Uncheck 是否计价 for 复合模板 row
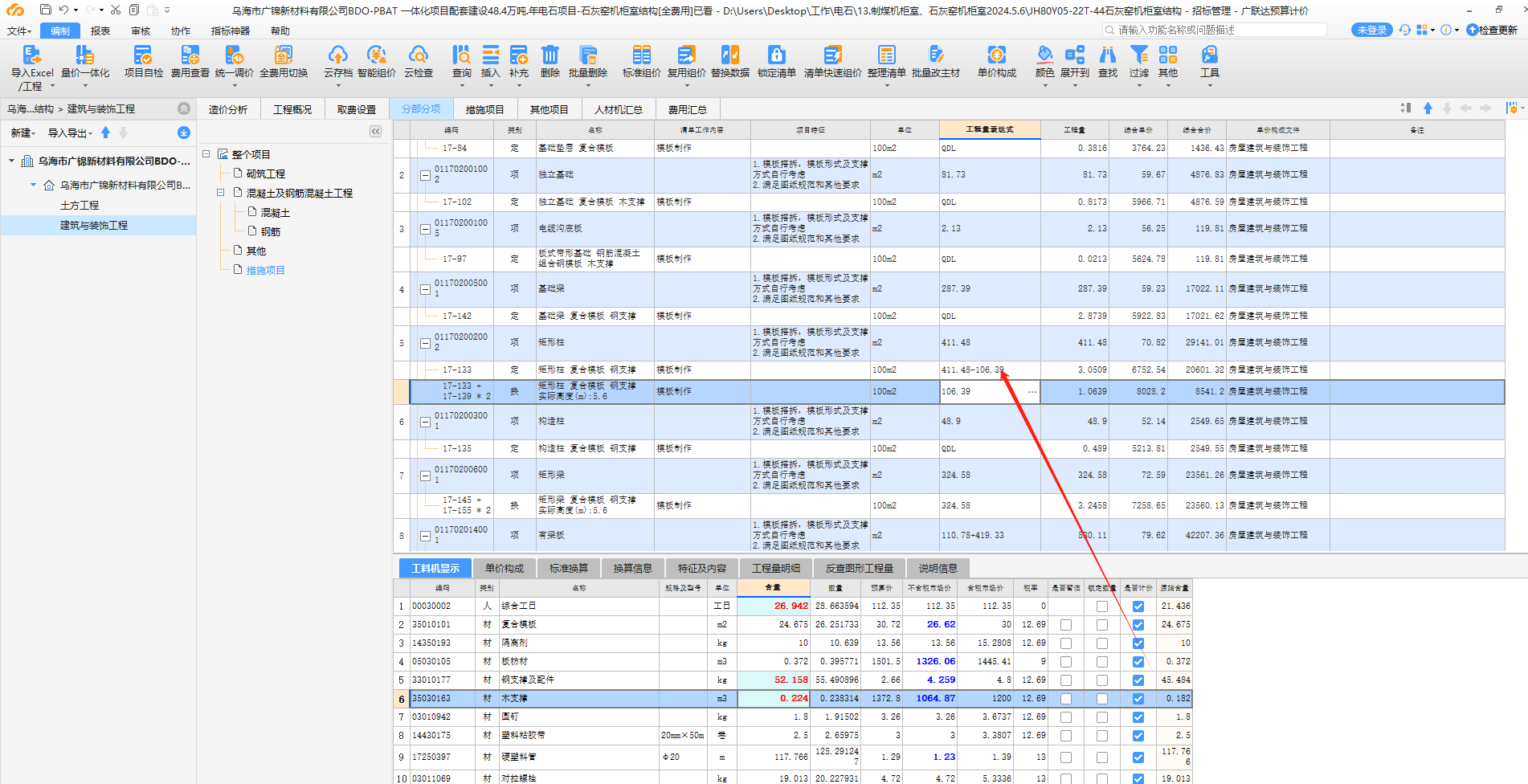The height and width of the screenshot is (784, 1528). 1138,625
